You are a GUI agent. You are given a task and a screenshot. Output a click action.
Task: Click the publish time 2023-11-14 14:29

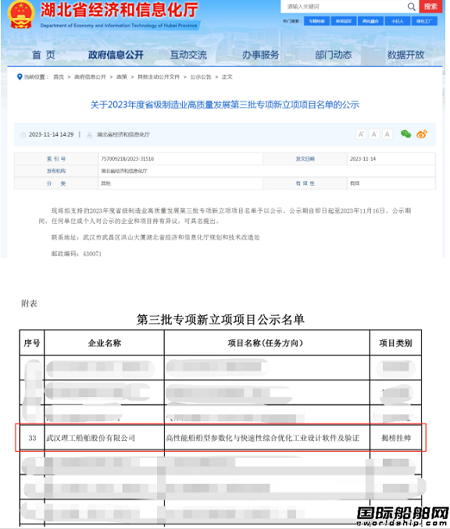[x=51, y=135]
